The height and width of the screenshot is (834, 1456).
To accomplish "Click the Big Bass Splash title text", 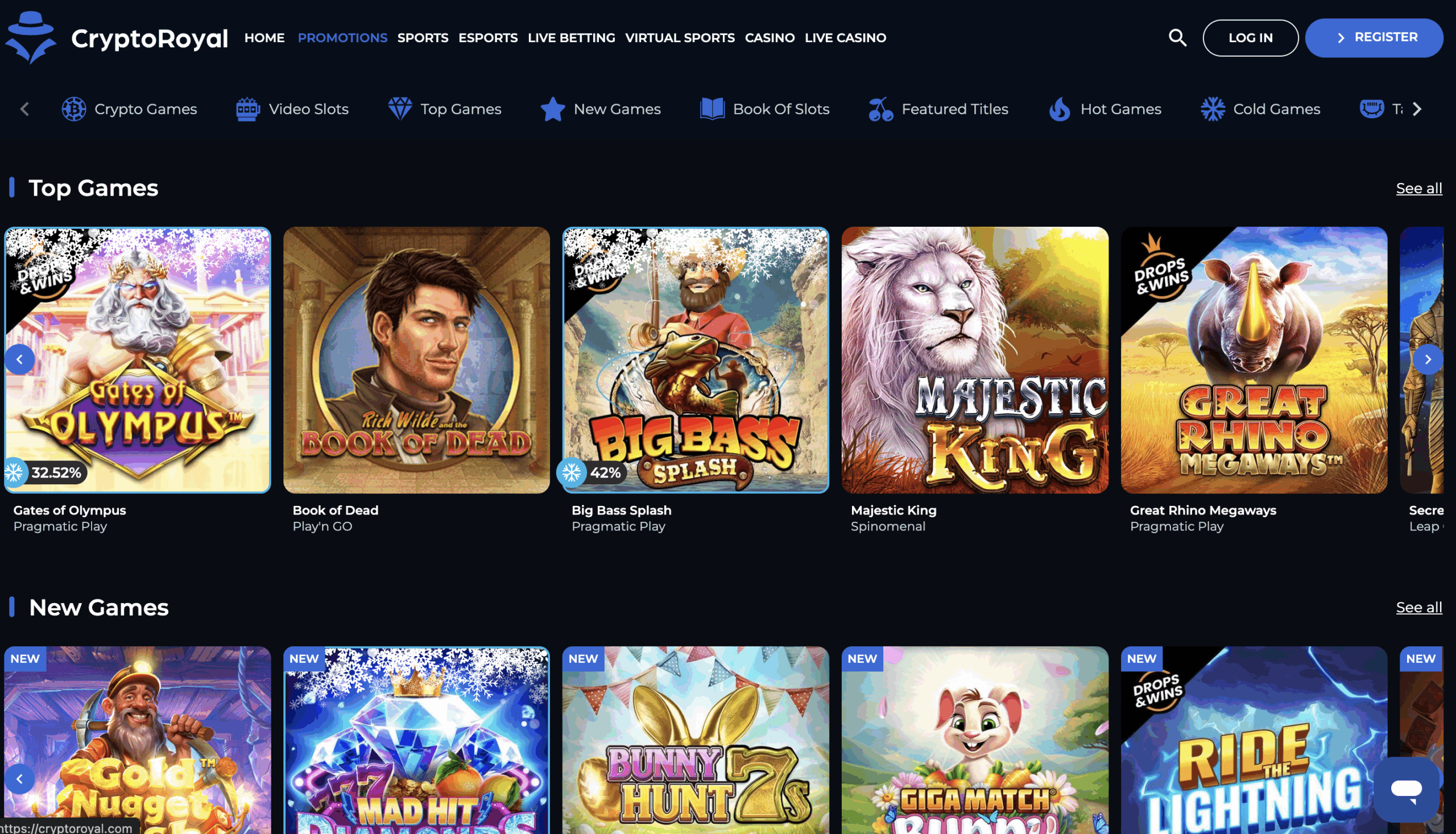I will pos(621,510).
